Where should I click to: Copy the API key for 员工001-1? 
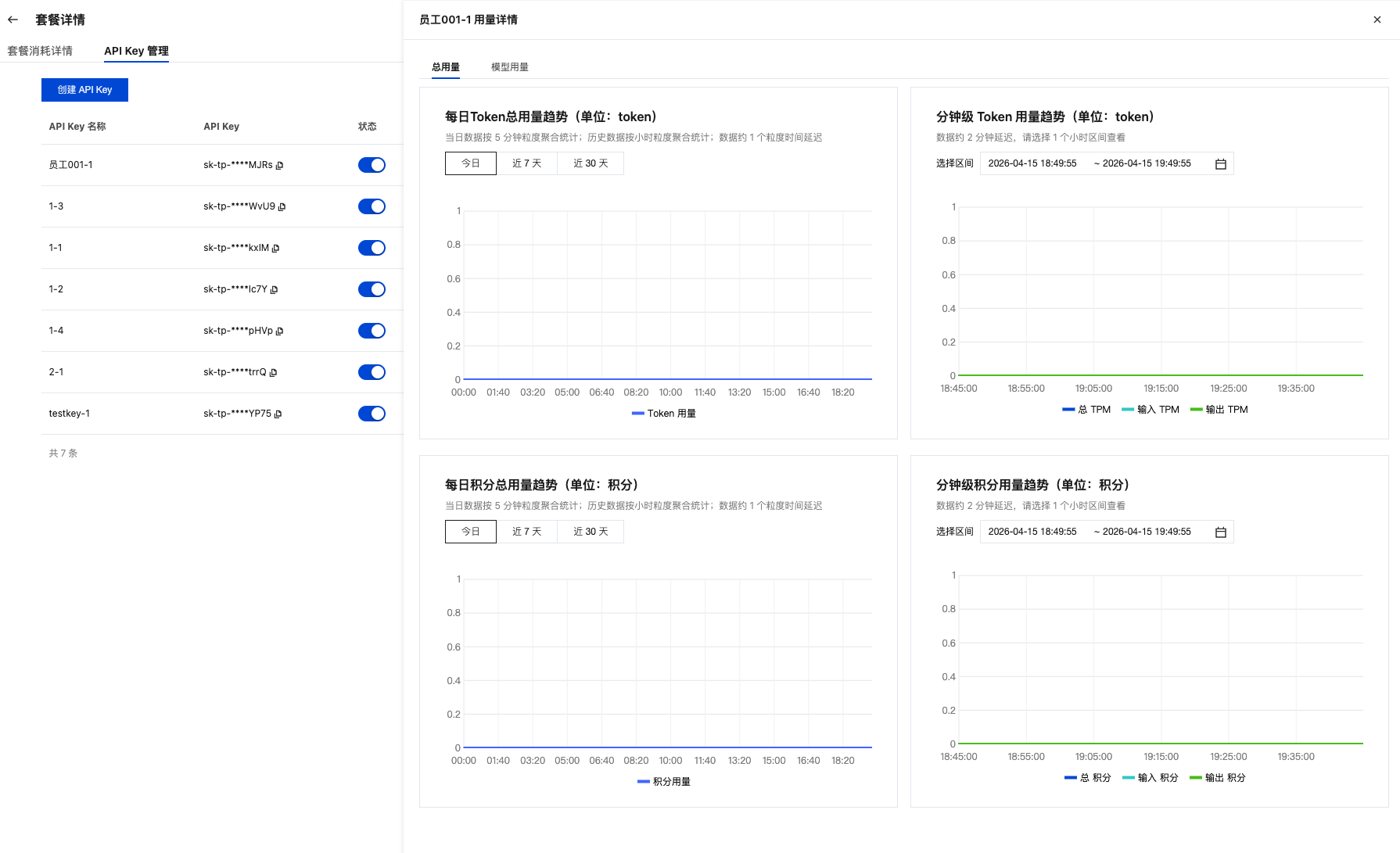[280, 166]
